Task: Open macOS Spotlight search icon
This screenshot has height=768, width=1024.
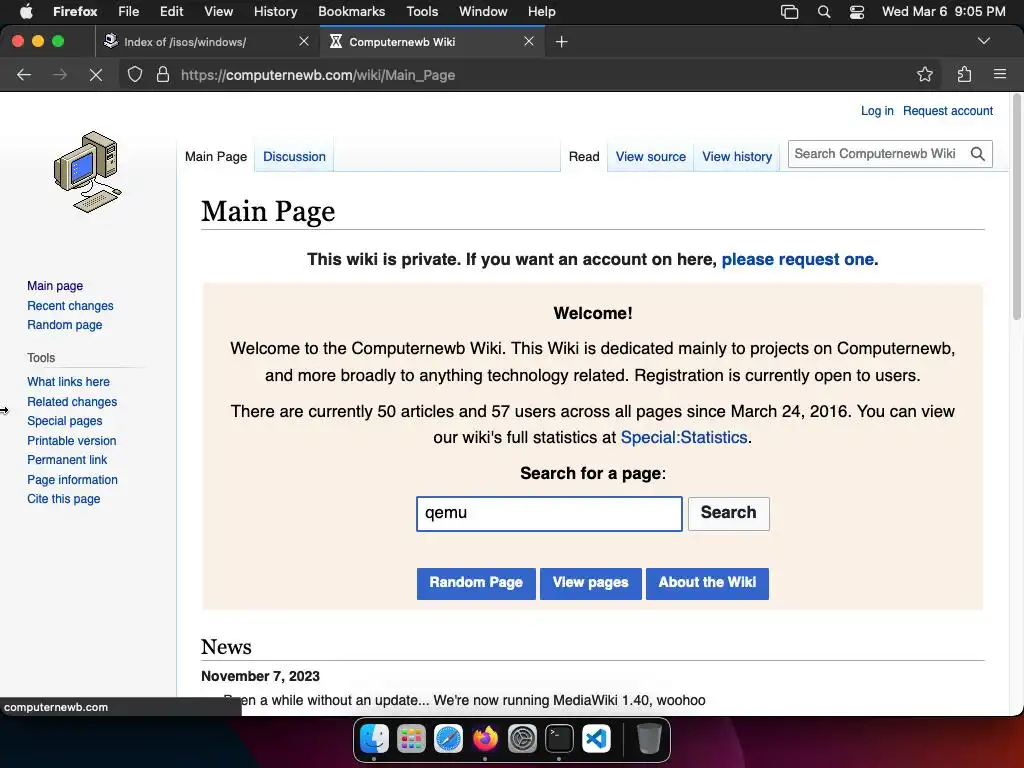Action: tap(824, 12)
